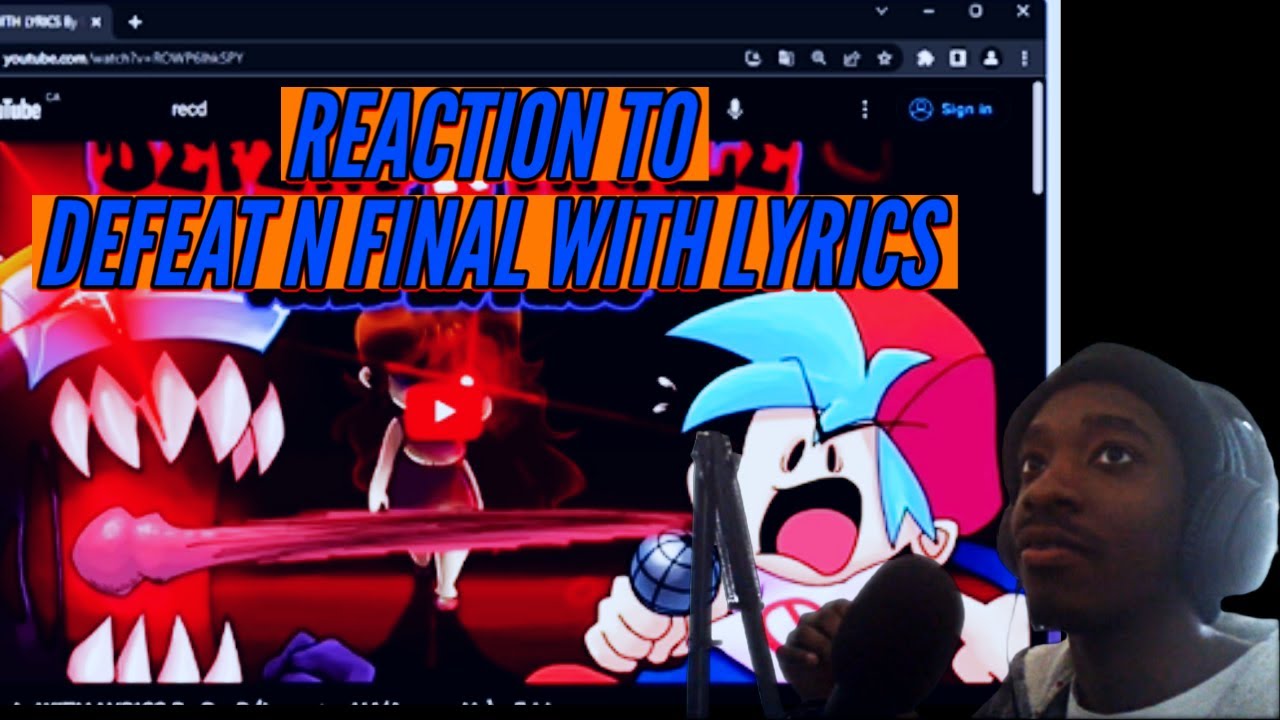The image size is (1280, 720).
Task: Open the Chrome profile avatar icon
Action: tap(991, 58)
